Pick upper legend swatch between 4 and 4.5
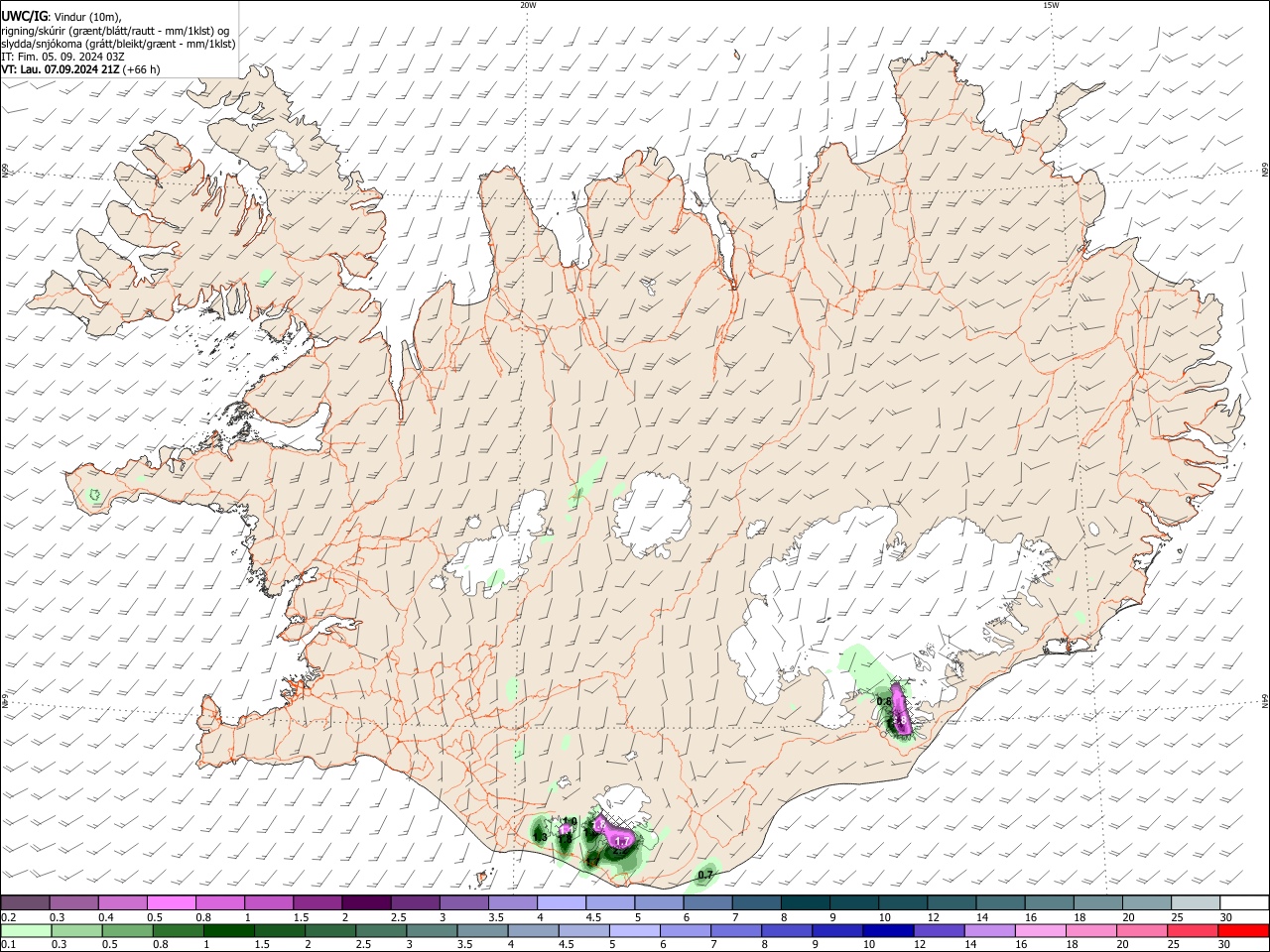 pyautogui.click(x=561, y=902)
